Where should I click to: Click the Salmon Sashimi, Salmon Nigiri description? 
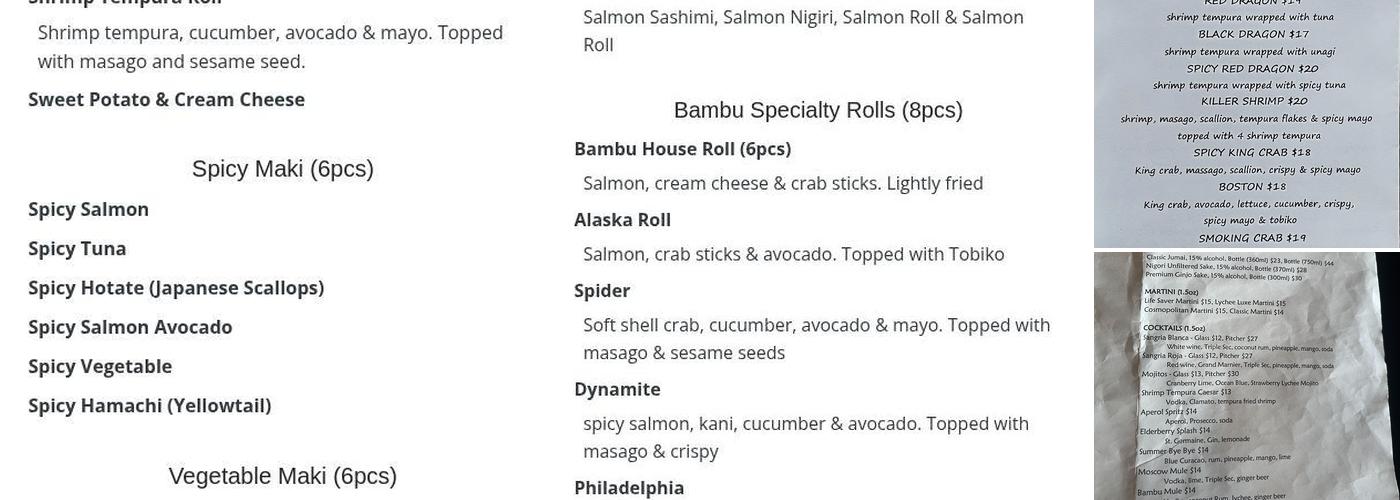(803, 31)
